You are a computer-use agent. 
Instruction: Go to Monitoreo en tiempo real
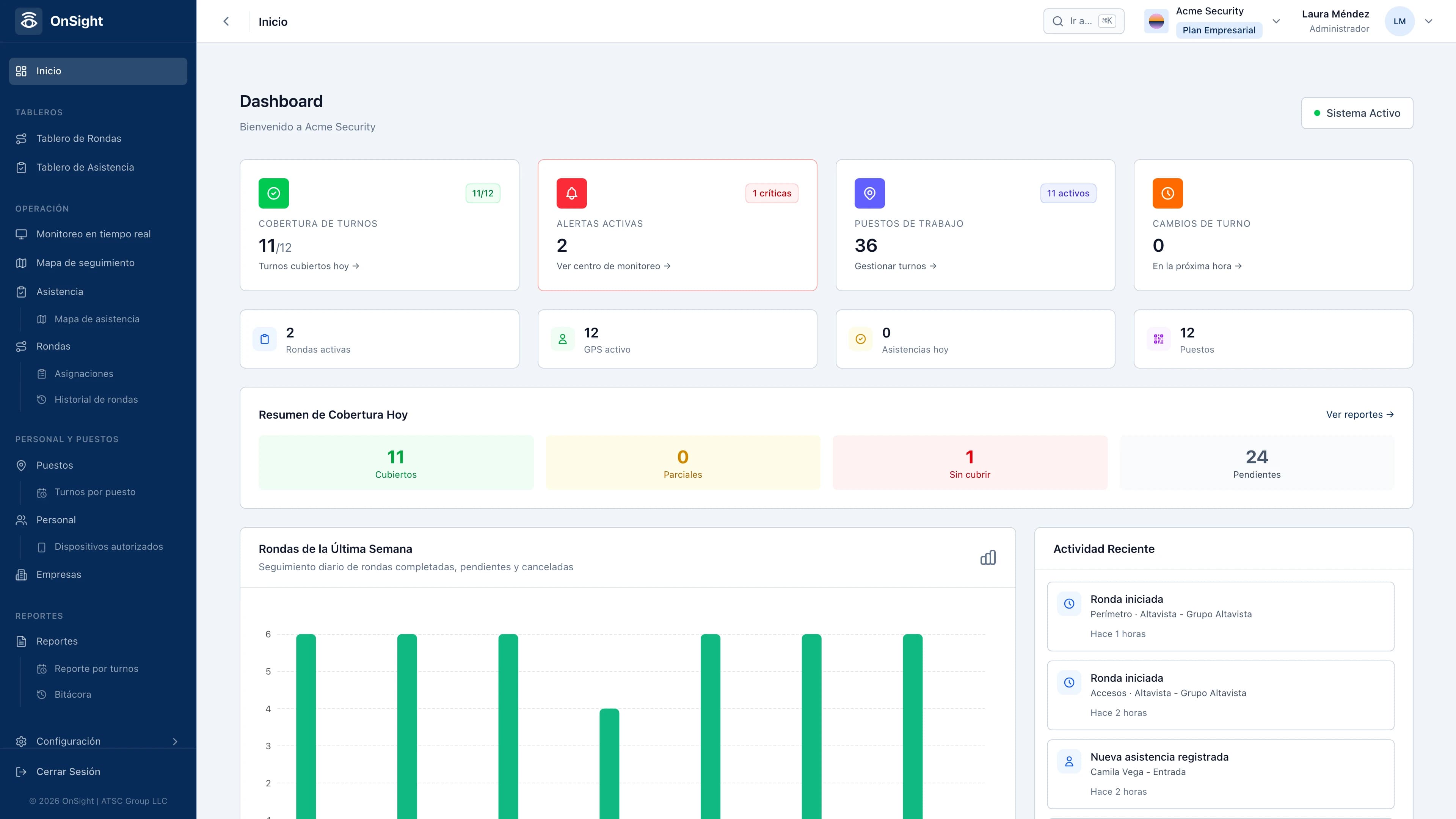click(x=98, y=234)
